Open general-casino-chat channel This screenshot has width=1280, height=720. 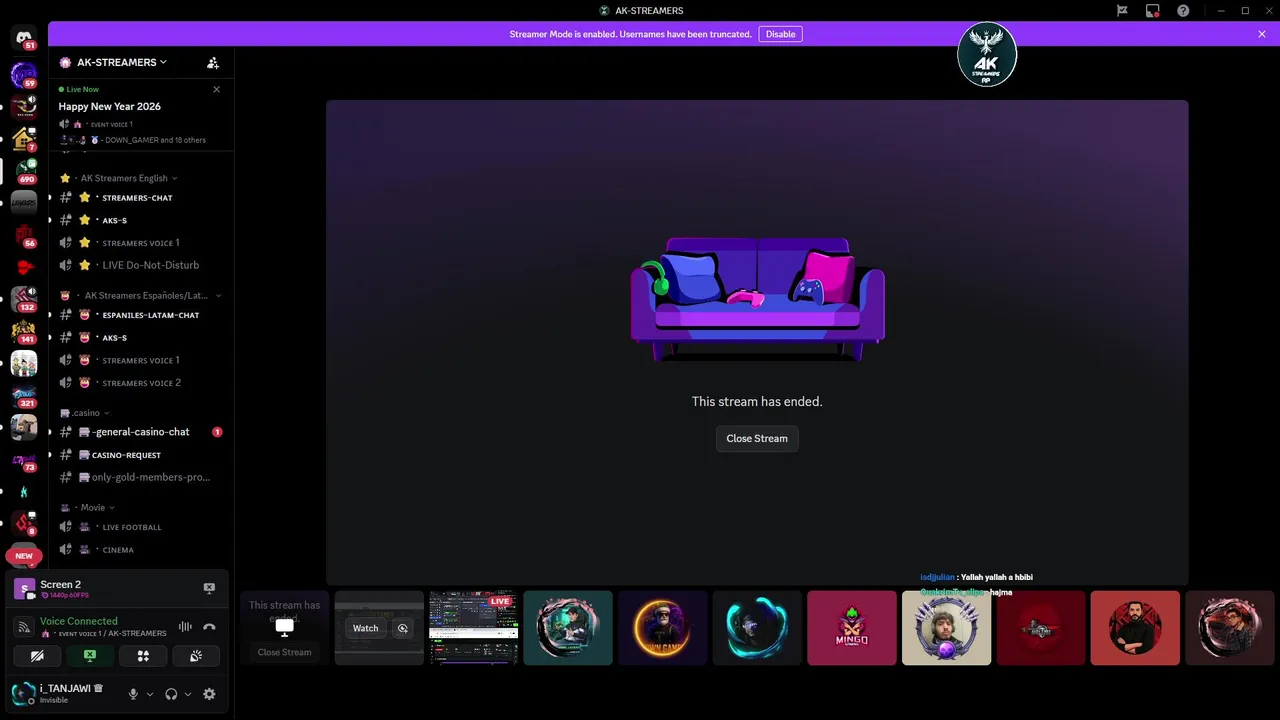[x=140, y=432]
